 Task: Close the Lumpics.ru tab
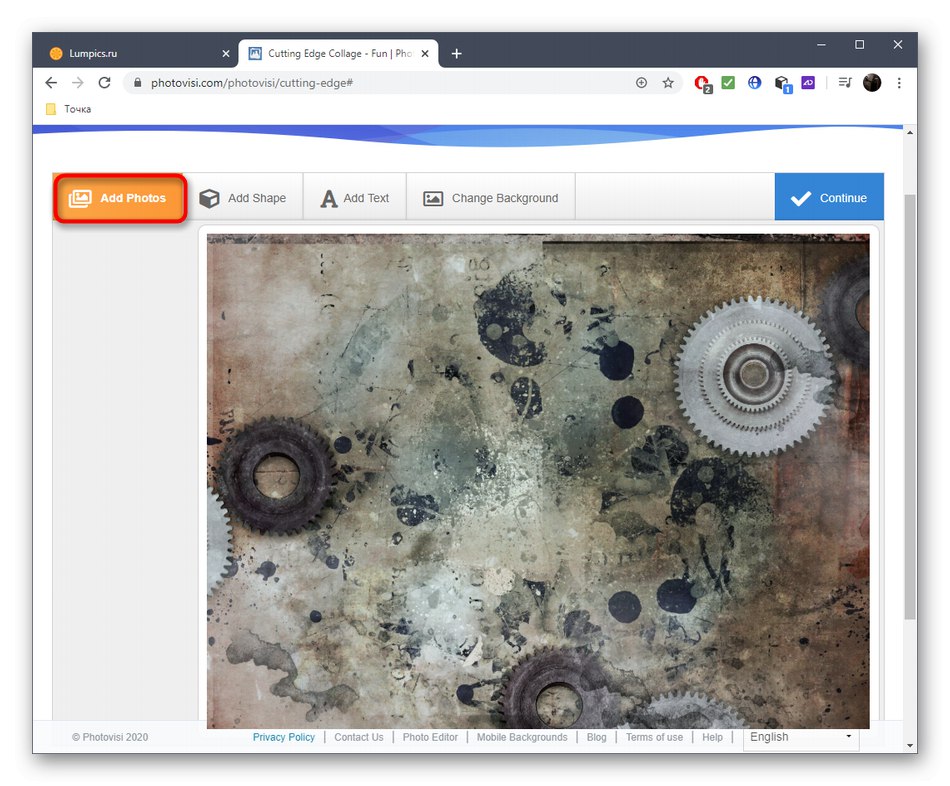tap(226, 53)
